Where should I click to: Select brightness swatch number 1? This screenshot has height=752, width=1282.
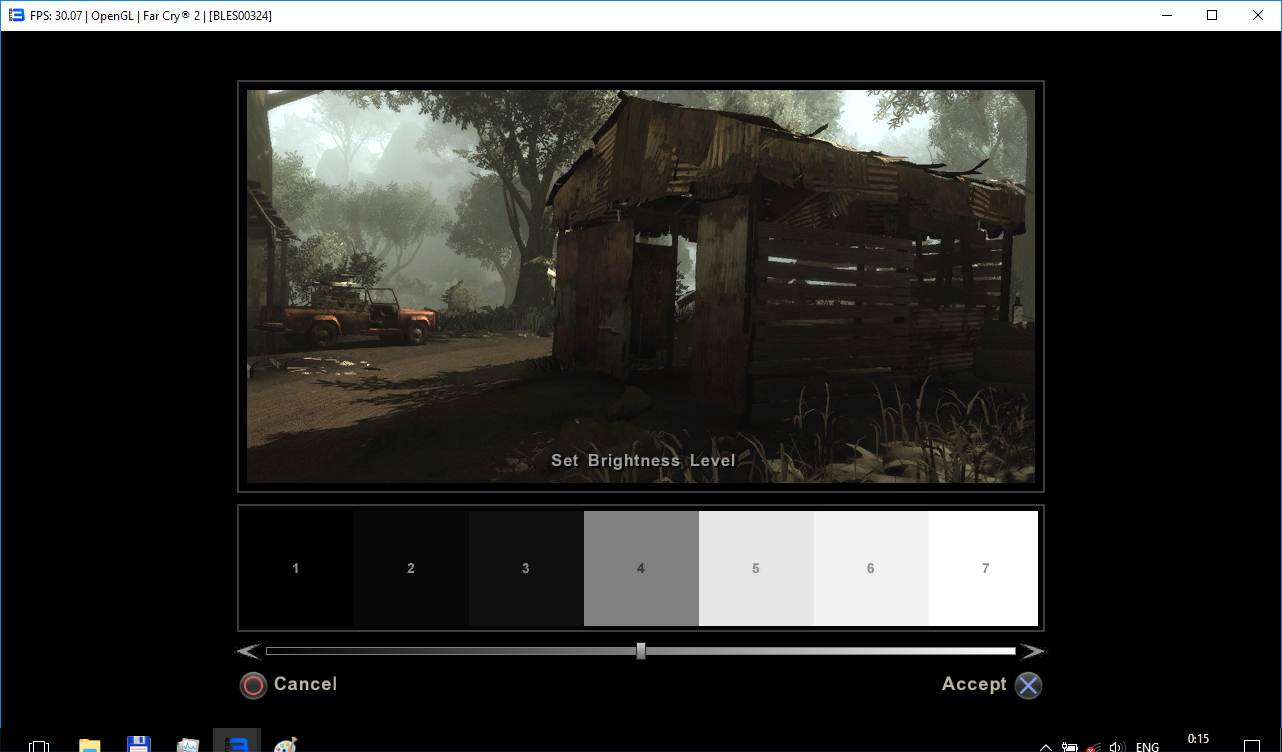point(296,568)
